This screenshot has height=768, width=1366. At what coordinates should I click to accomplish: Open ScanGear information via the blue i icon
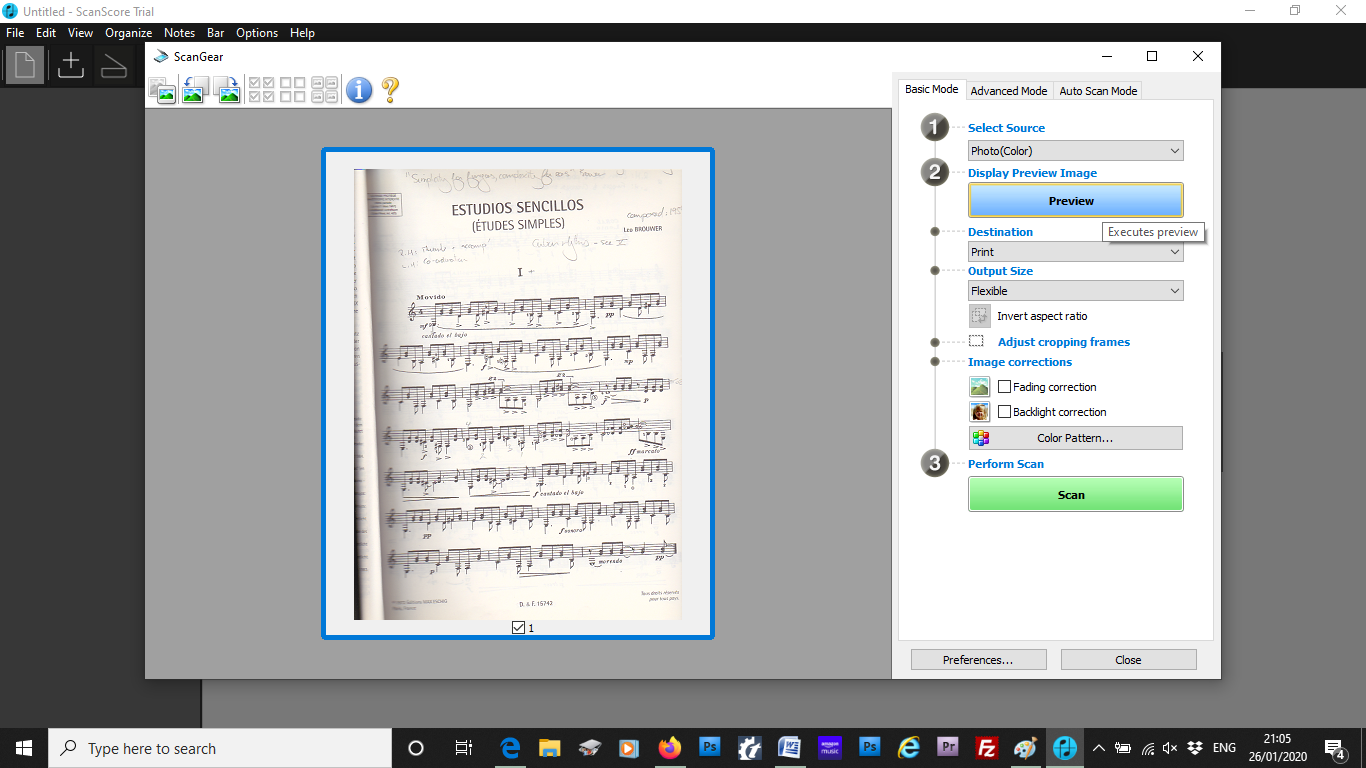point(359,90)
